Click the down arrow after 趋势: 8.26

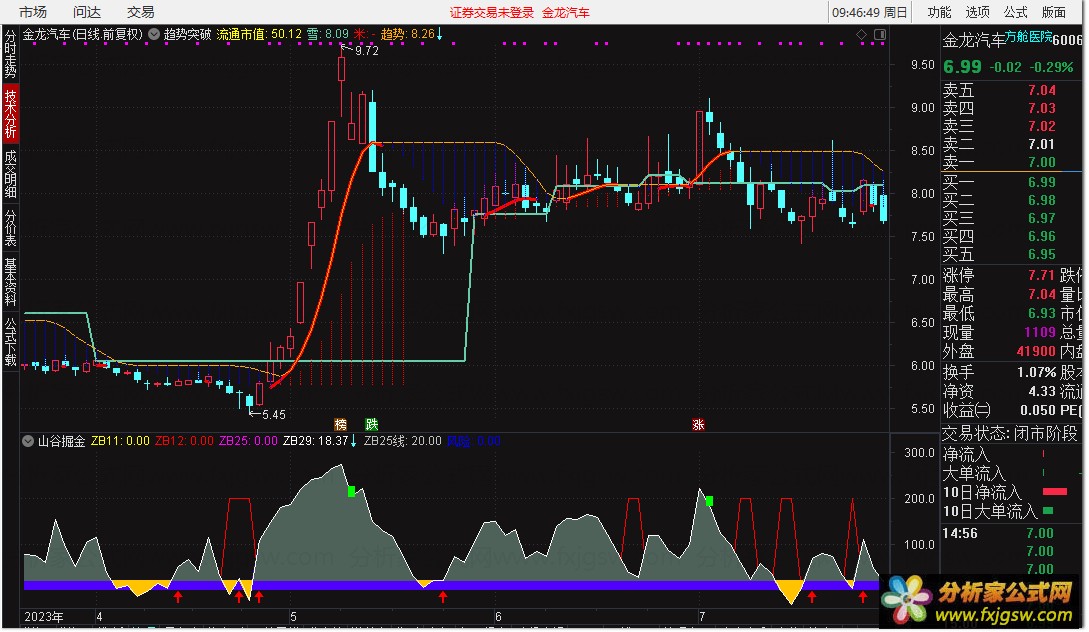point(440,33)
